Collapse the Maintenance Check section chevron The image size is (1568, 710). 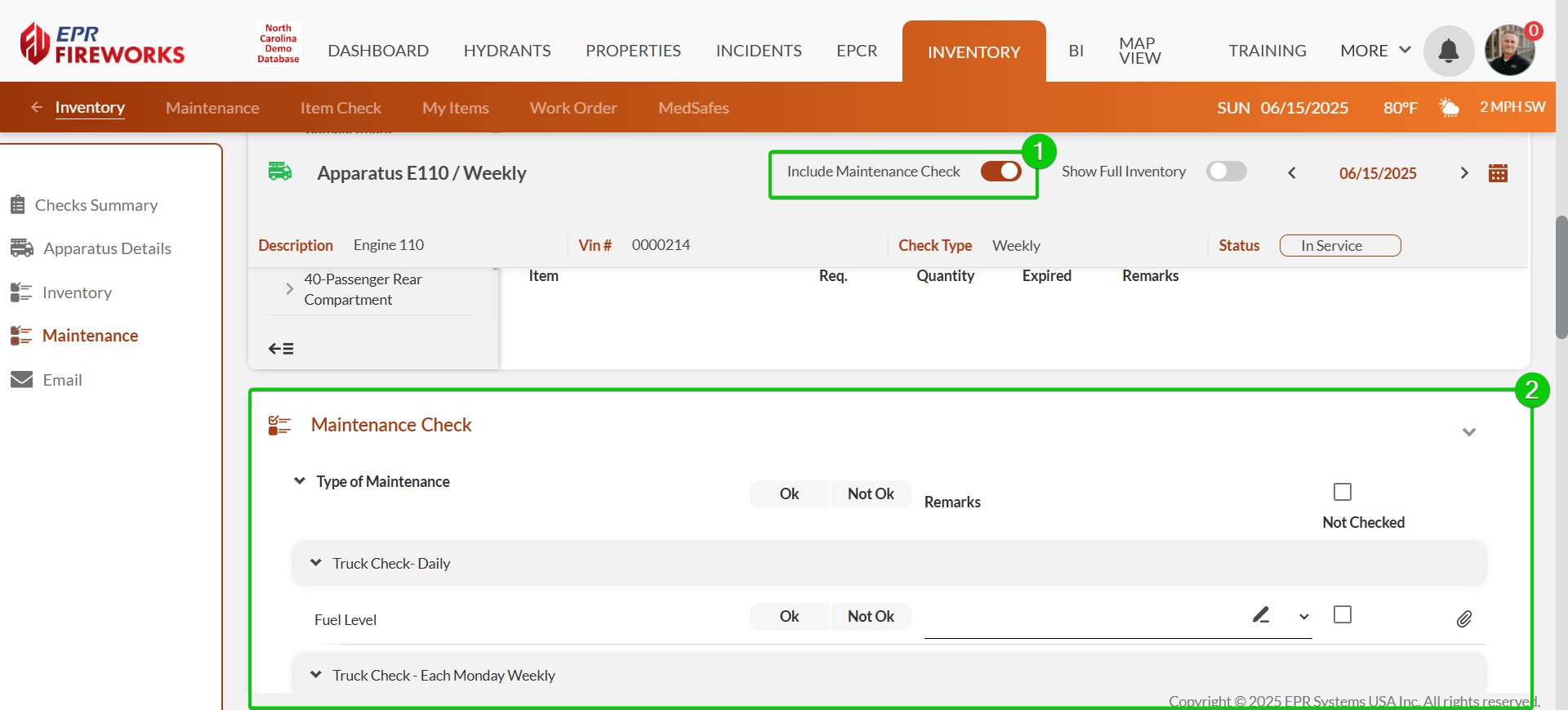coord(1468,432)
